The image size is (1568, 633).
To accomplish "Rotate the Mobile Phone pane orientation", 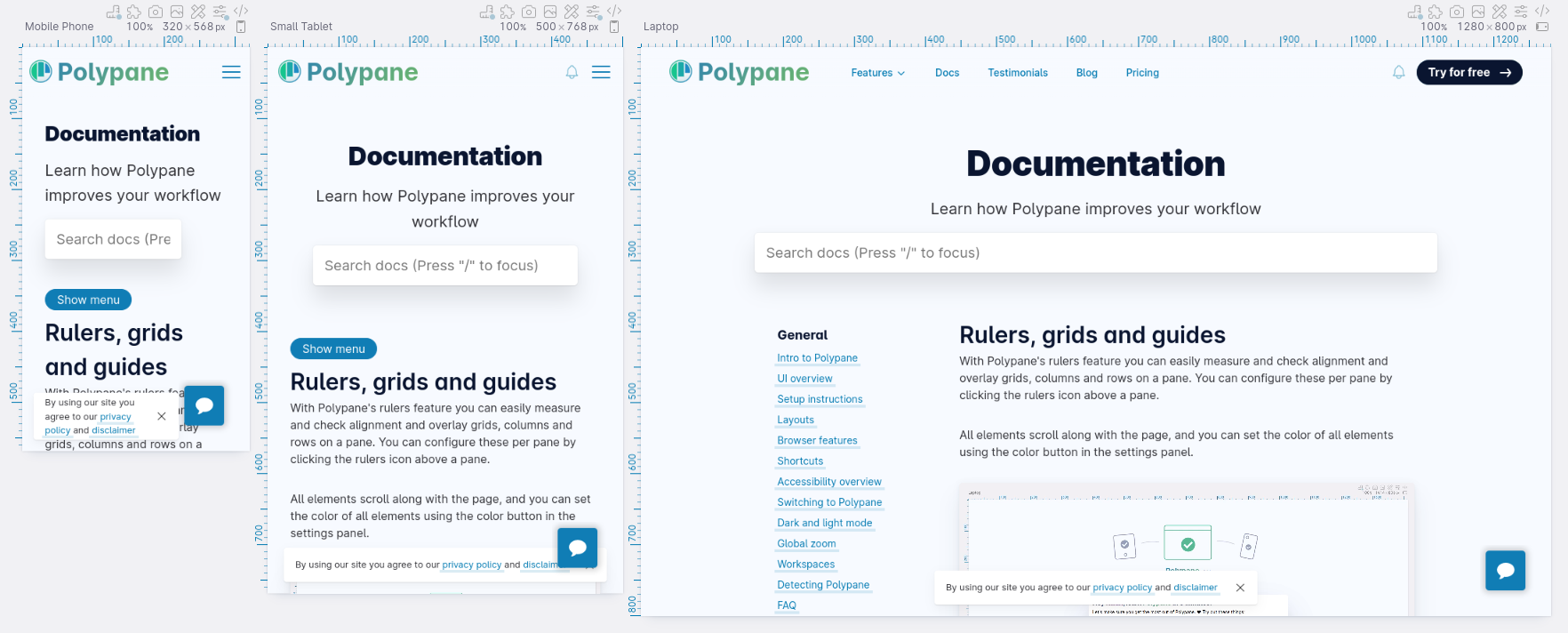I will click(241, 27).
